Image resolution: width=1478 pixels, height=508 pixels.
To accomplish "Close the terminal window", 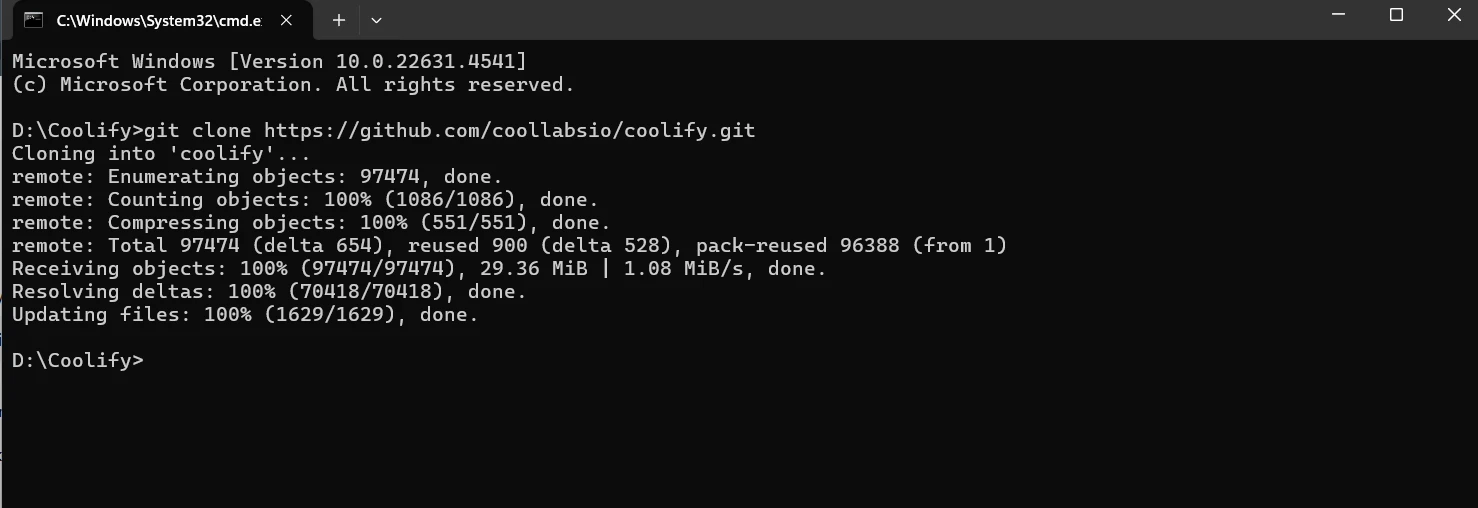I will tap(1454, 15).
